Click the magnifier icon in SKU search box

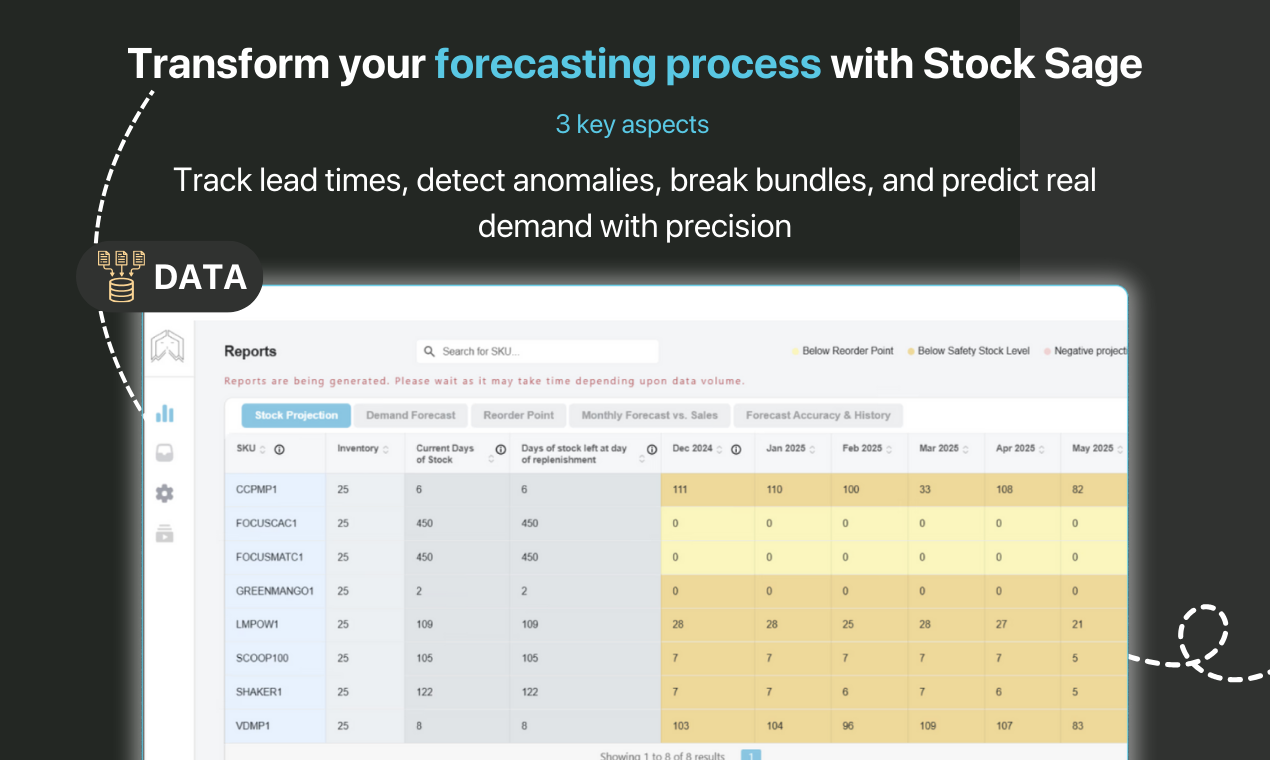430,352
